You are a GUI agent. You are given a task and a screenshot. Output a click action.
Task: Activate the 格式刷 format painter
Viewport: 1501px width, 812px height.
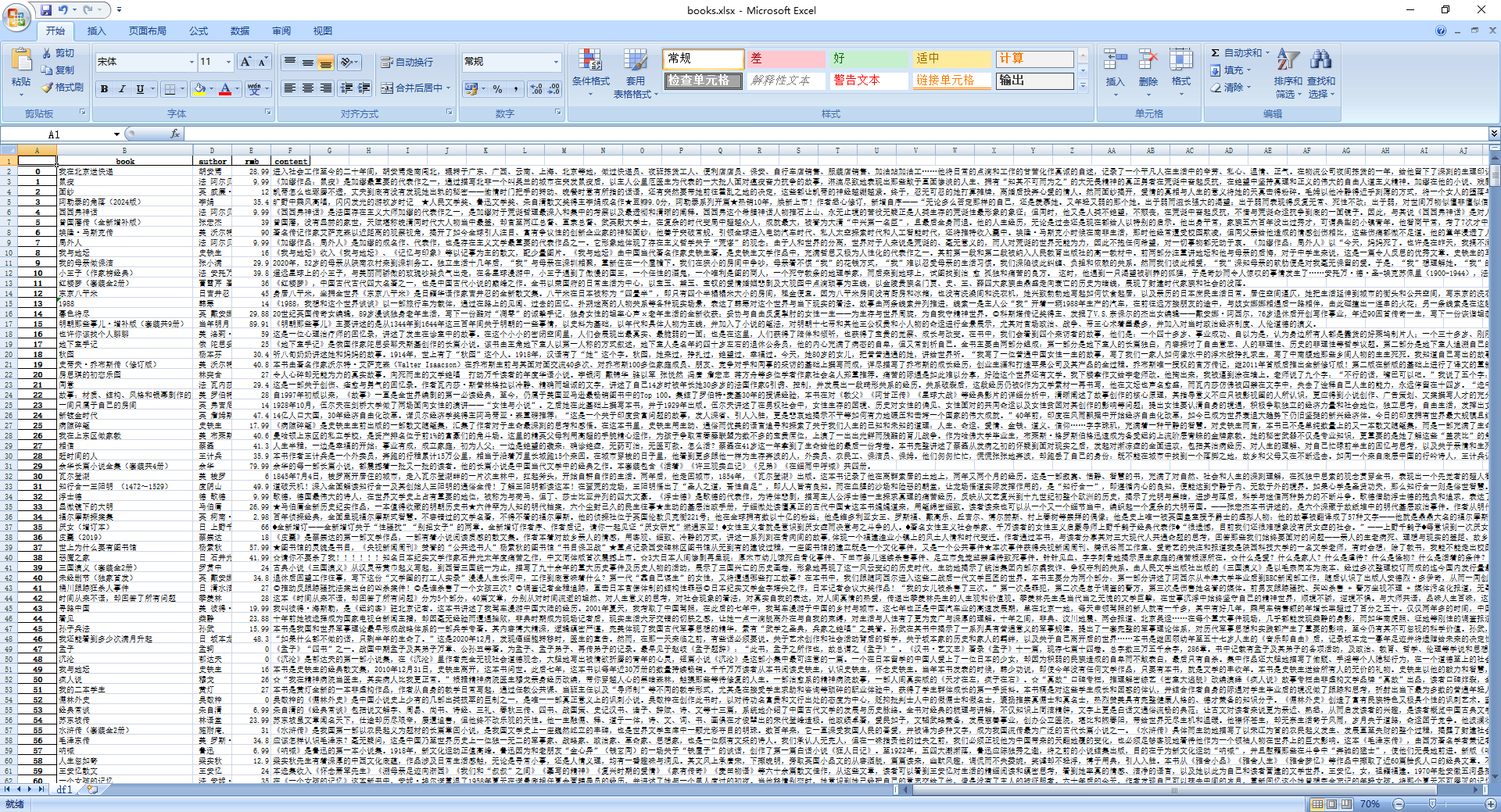tap(63, 87)
